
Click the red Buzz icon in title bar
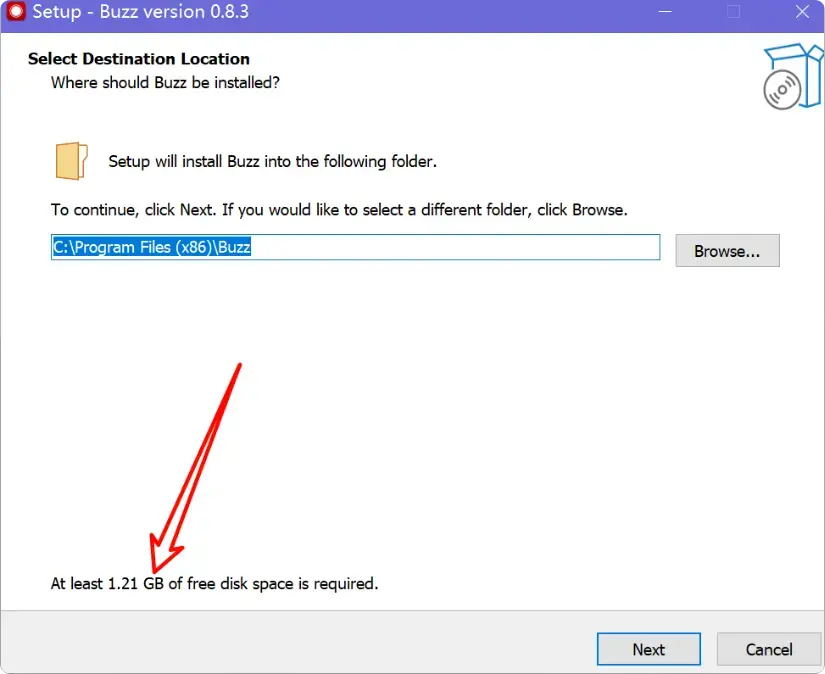tap(15, 13)
